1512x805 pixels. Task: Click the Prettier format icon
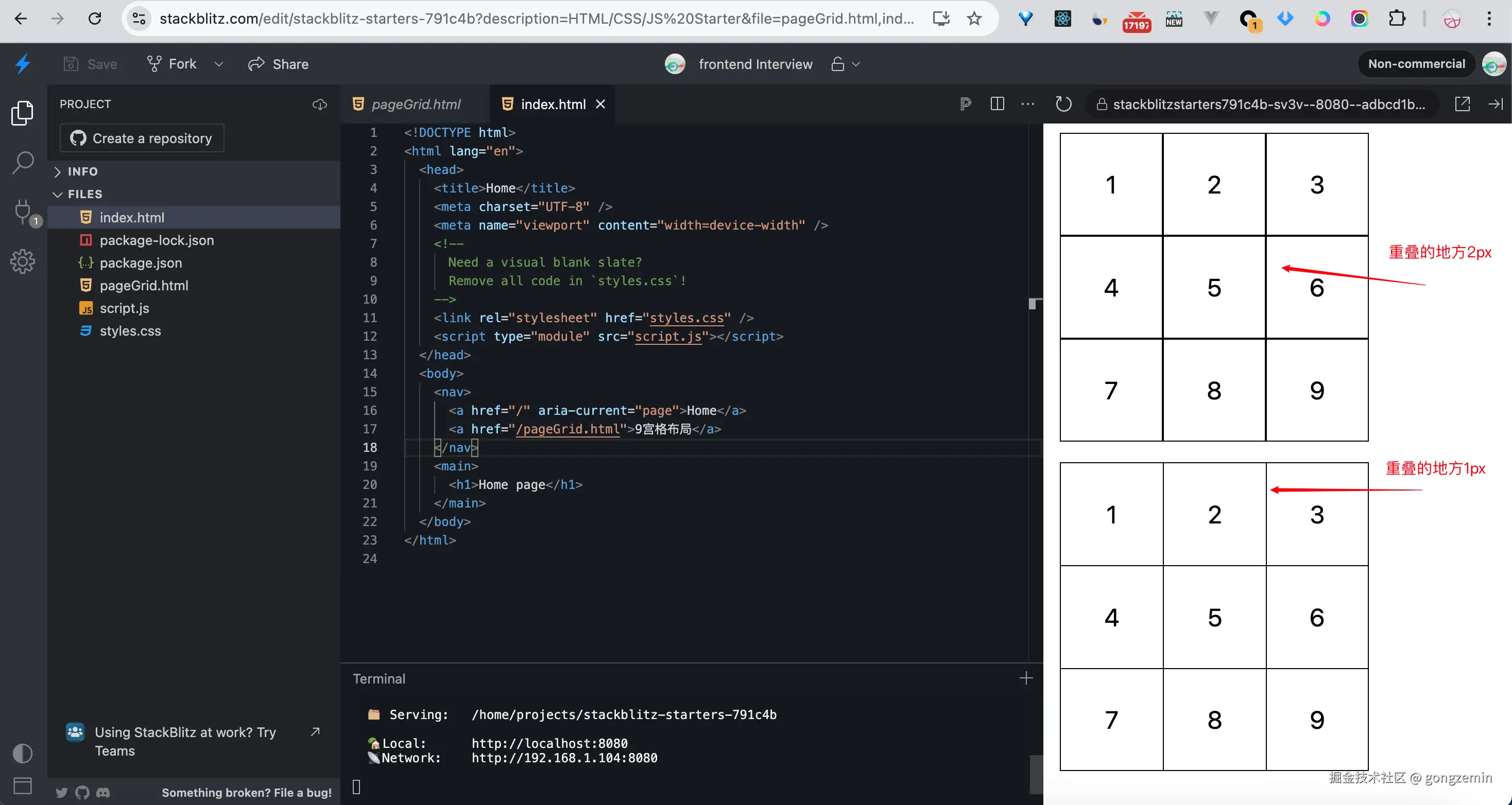click(966, 104)
